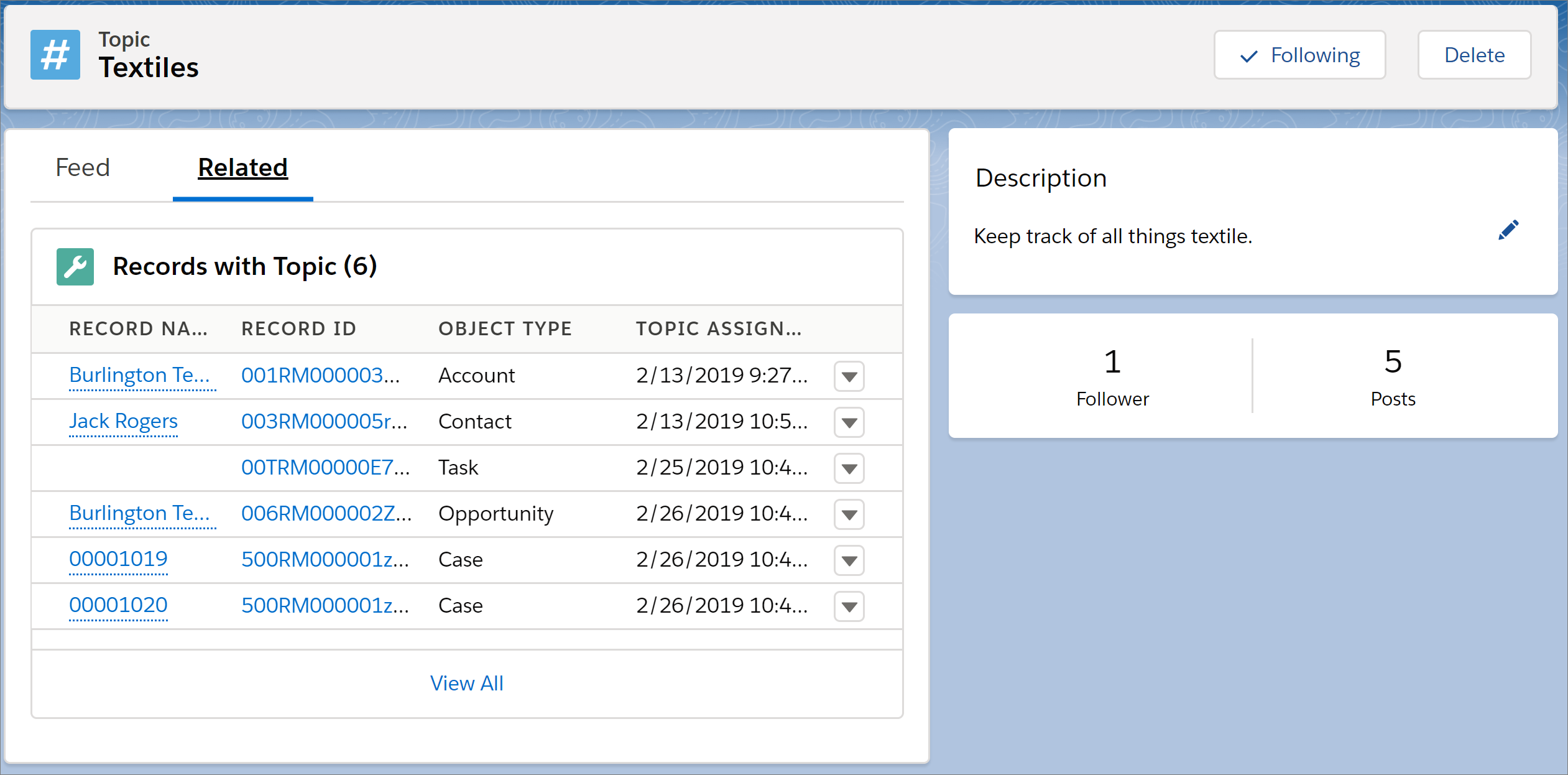Open row actions for Account record

click(849, 376)
